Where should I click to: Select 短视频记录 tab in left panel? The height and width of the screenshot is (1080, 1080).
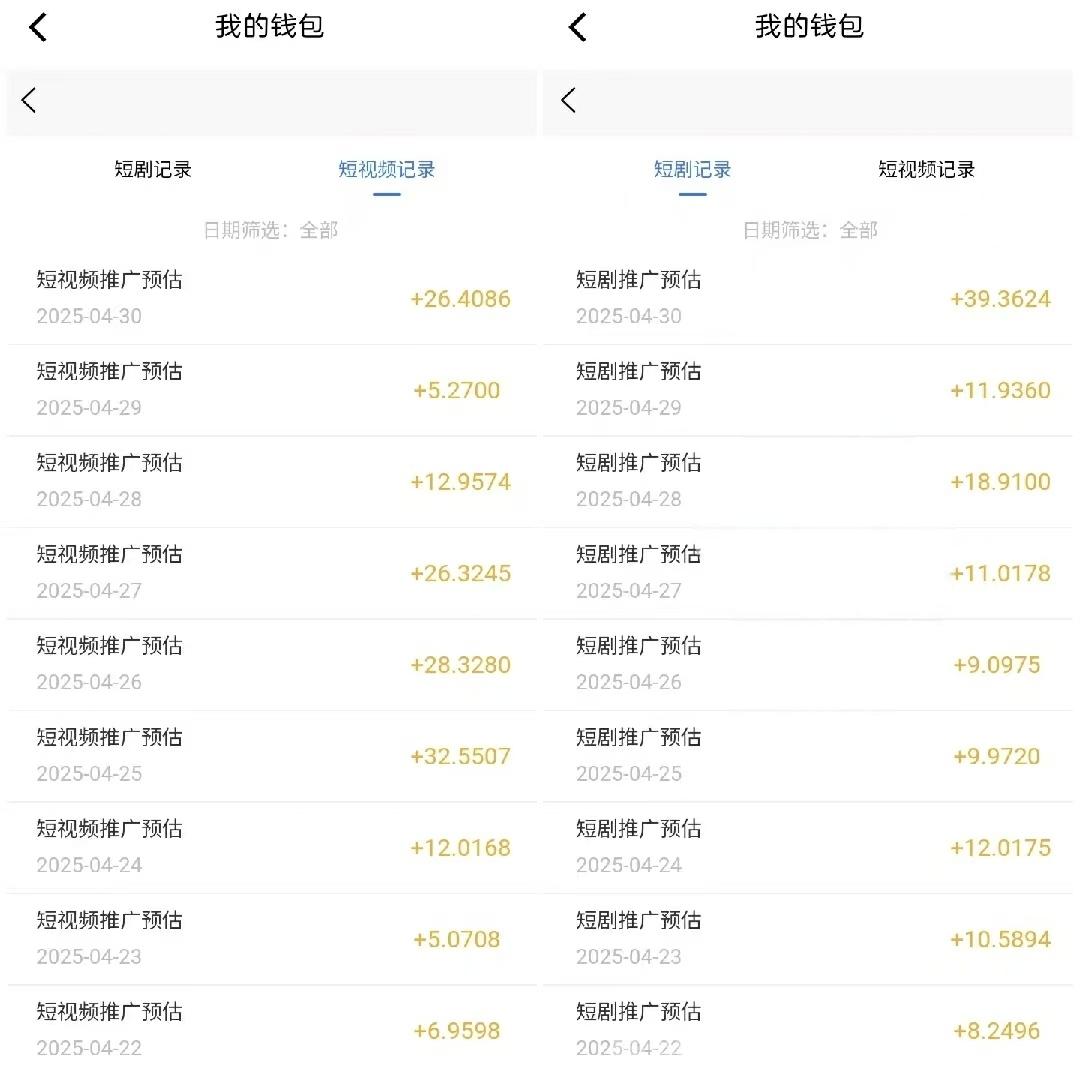[x=386, y=169]
